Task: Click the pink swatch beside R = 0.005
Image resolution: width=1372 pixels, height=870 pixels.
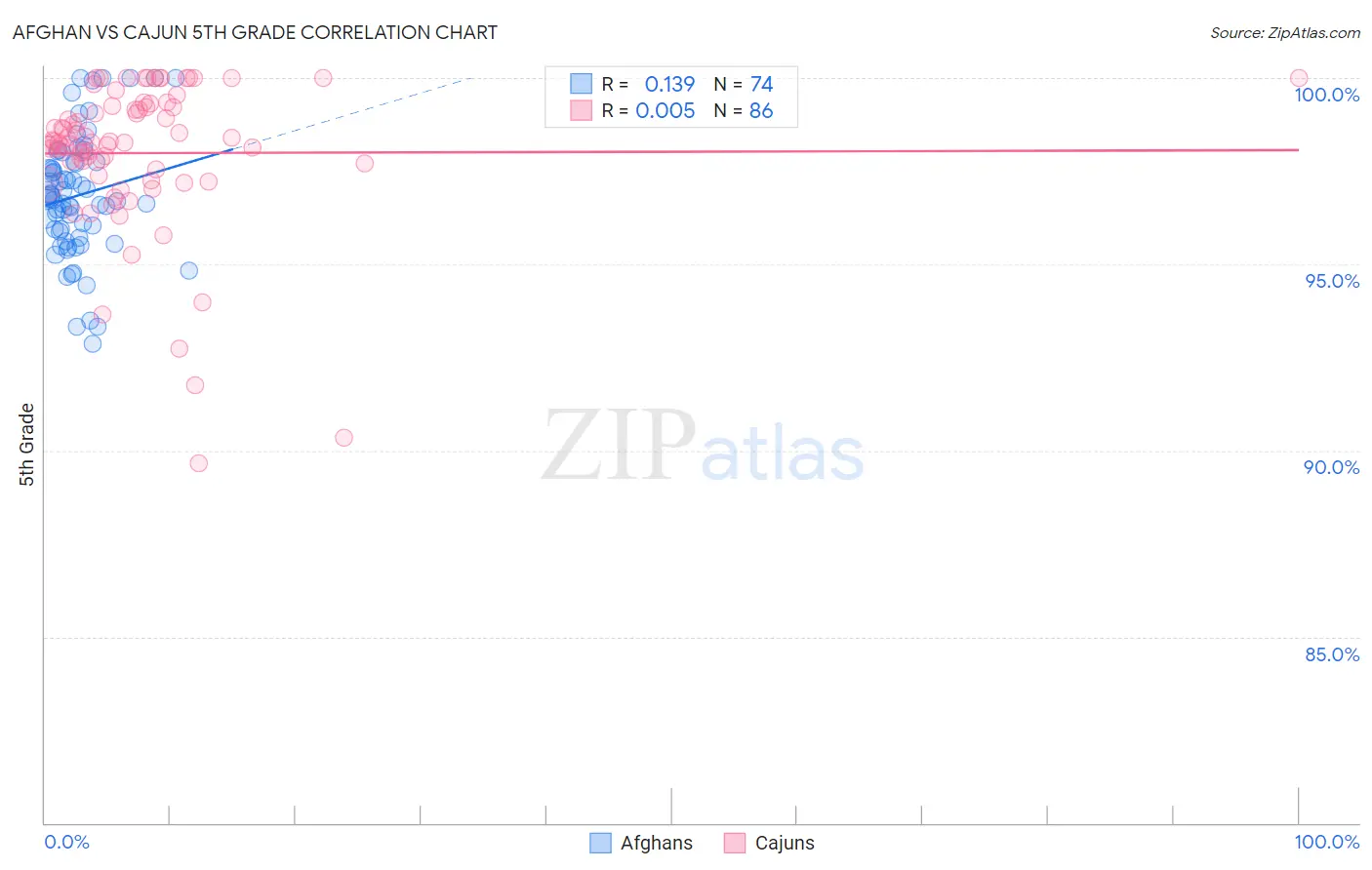Action: coord(582,110)
